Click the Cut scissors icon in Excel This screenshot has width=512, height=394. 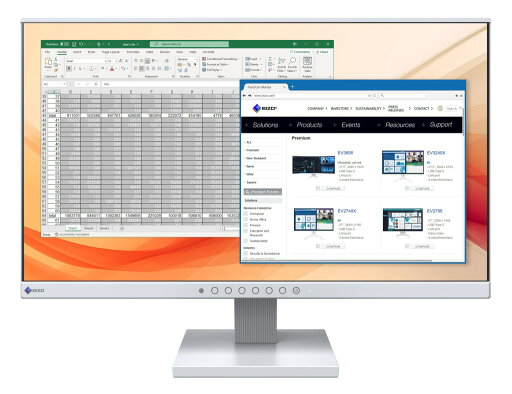point(56,59)
